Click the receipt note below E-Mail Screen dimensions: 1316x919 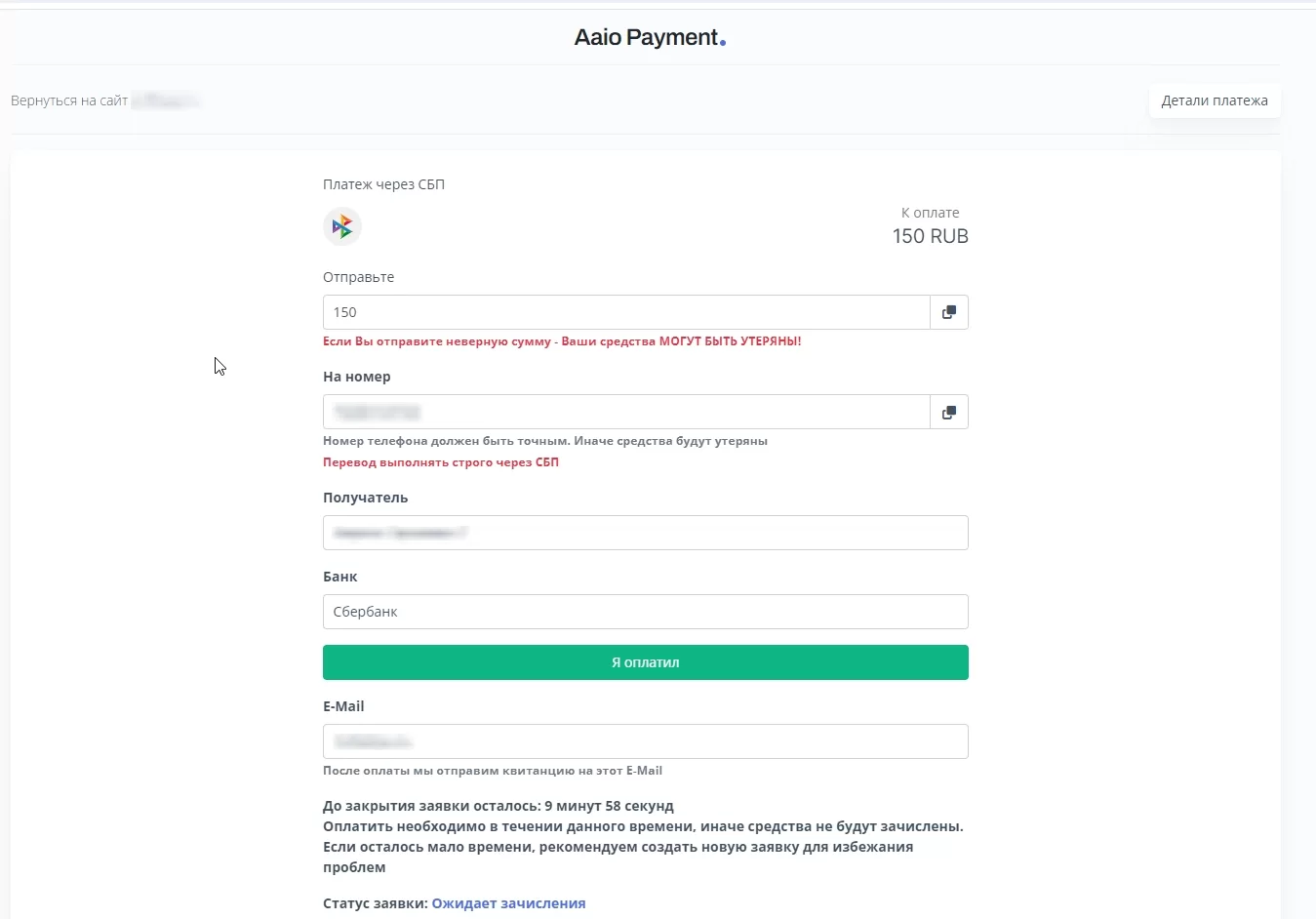click(493, 771)
